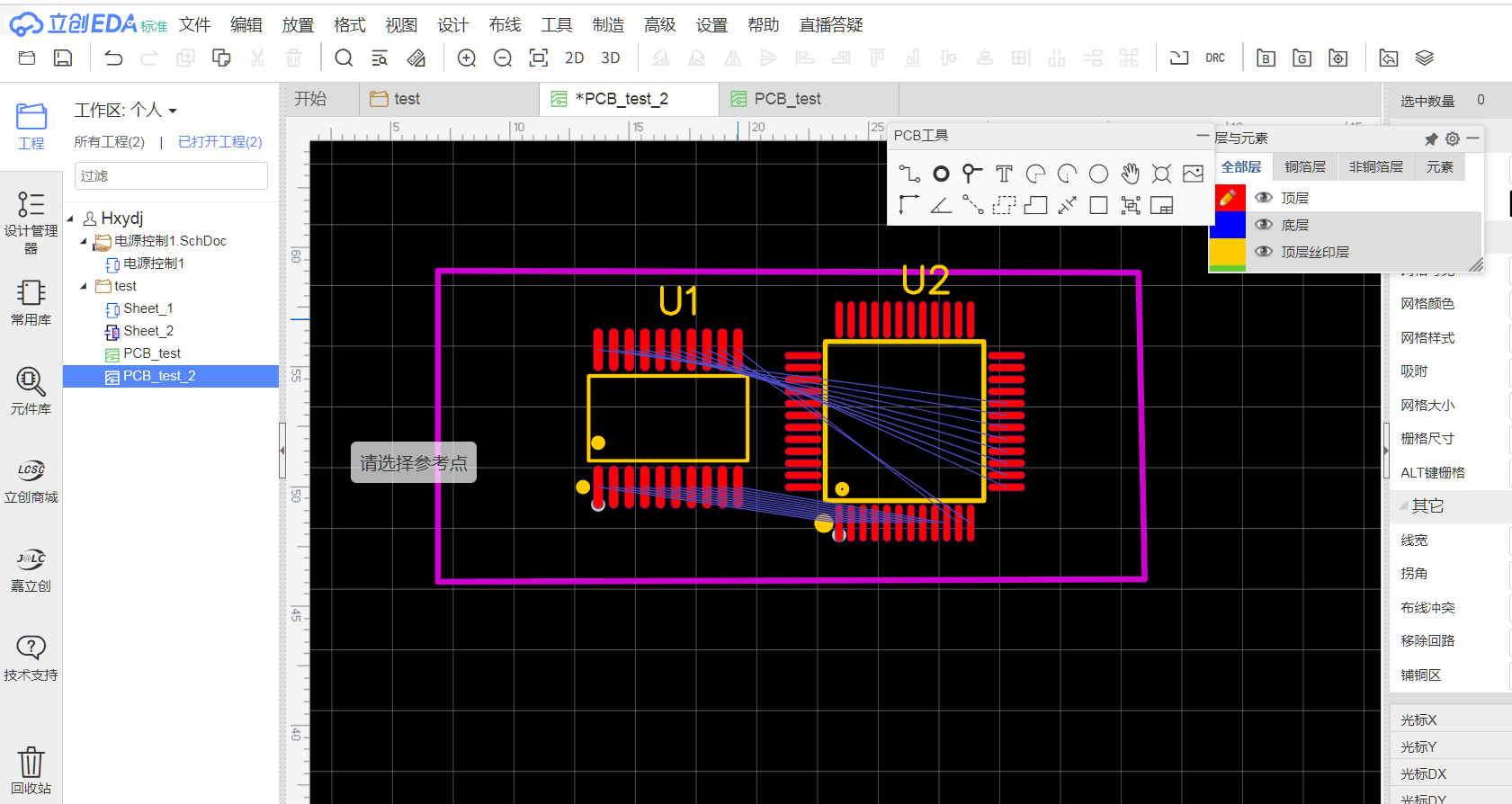Click the save icon in toolbar
This screenshot has height=804, width=1512.
(x=63, y=58)
